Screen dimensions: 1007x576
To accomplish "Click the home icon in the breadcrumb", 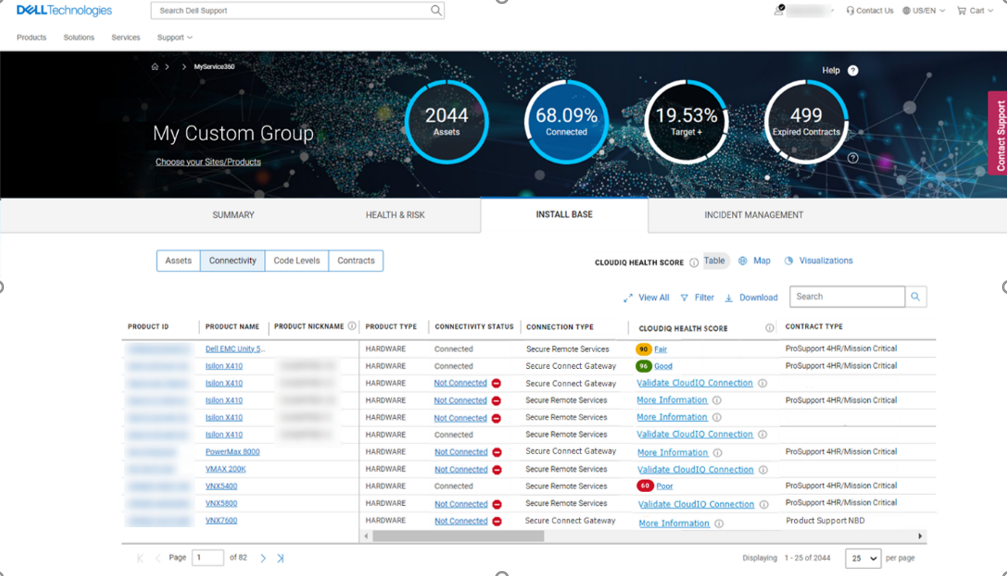I will [156, 67].
